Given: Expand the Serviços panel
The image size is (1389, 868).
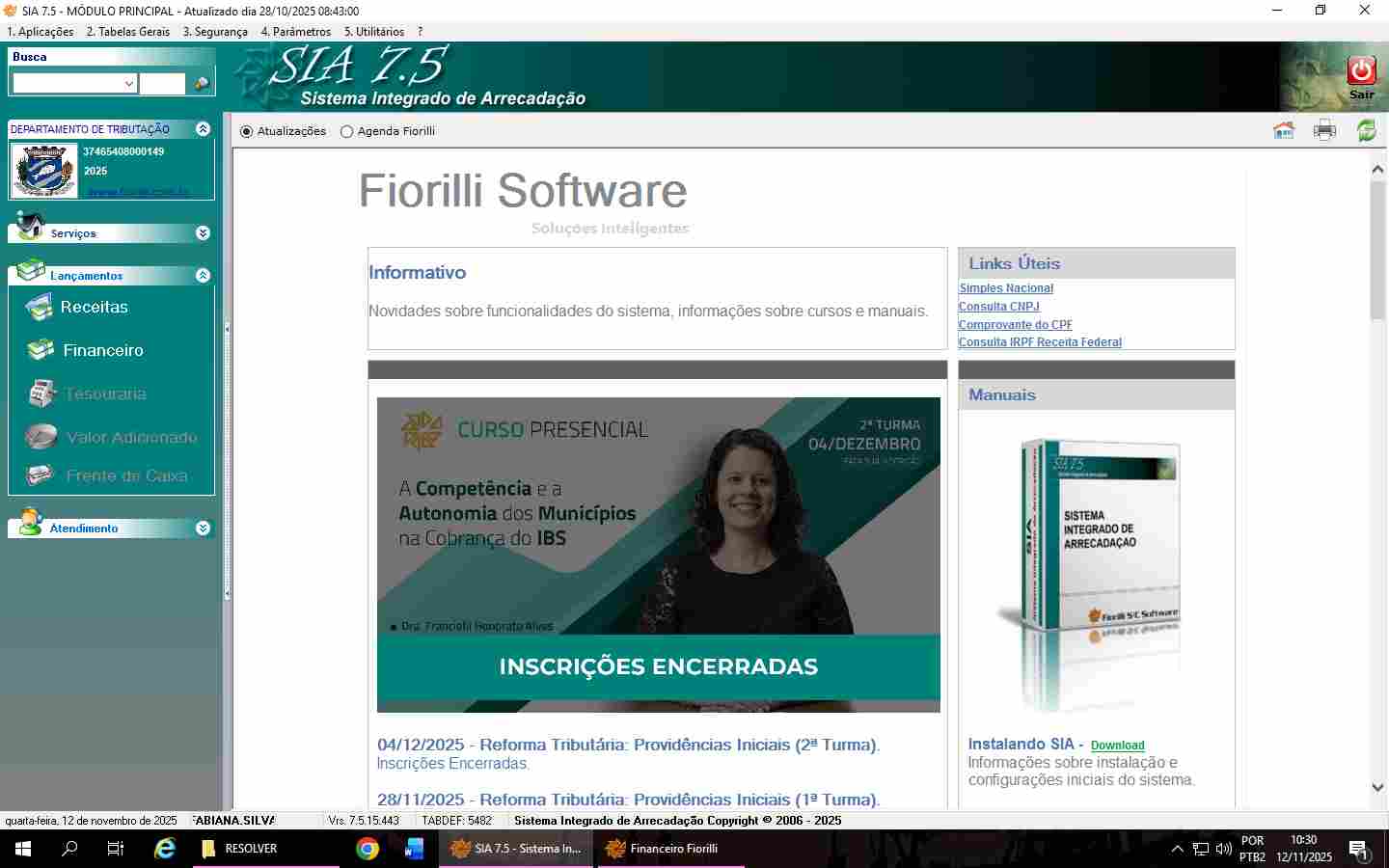Looking at the screenshot, I should pyautogui.click(x=203, y=233).
